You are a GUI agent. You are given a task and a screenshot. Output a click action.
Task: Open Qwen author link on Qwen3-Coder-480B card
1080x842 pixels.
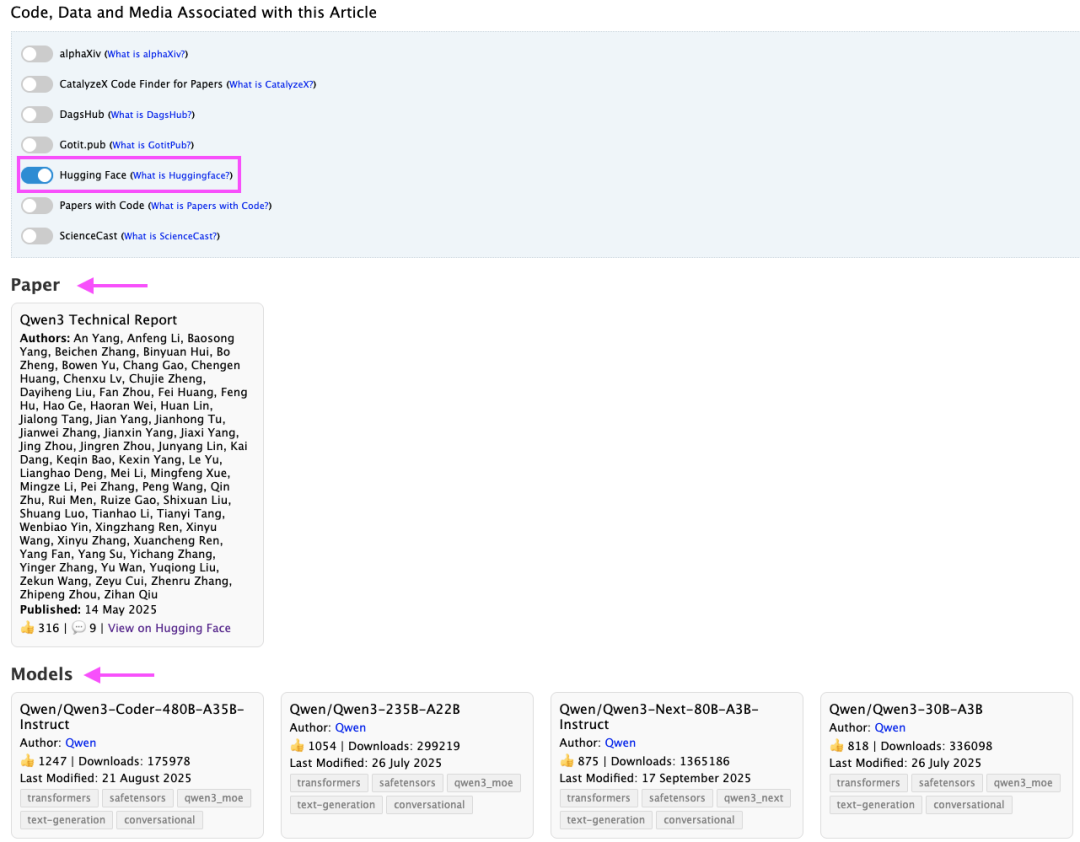81,743
